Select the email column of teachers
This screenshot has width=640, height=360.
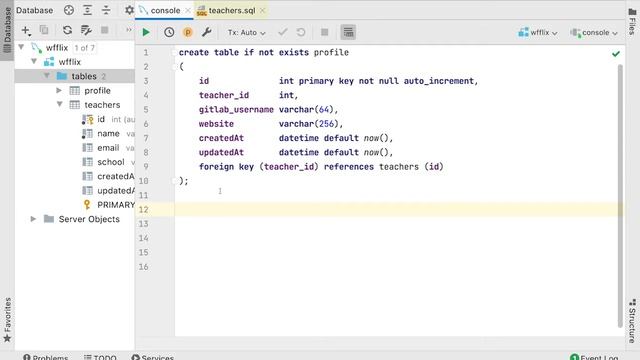pyautogui.click(x=108, y=148)
